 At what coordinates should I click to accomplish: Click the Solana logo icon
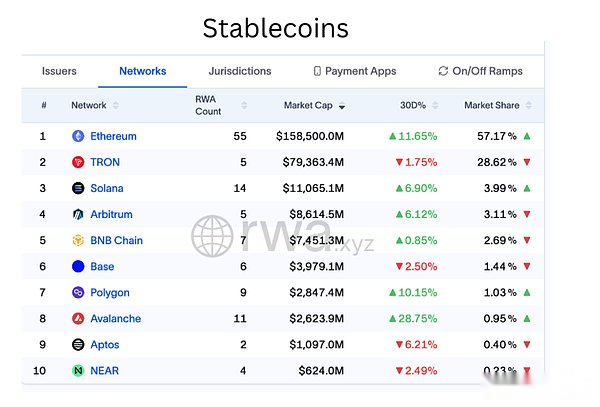click(x=78, y=188)
